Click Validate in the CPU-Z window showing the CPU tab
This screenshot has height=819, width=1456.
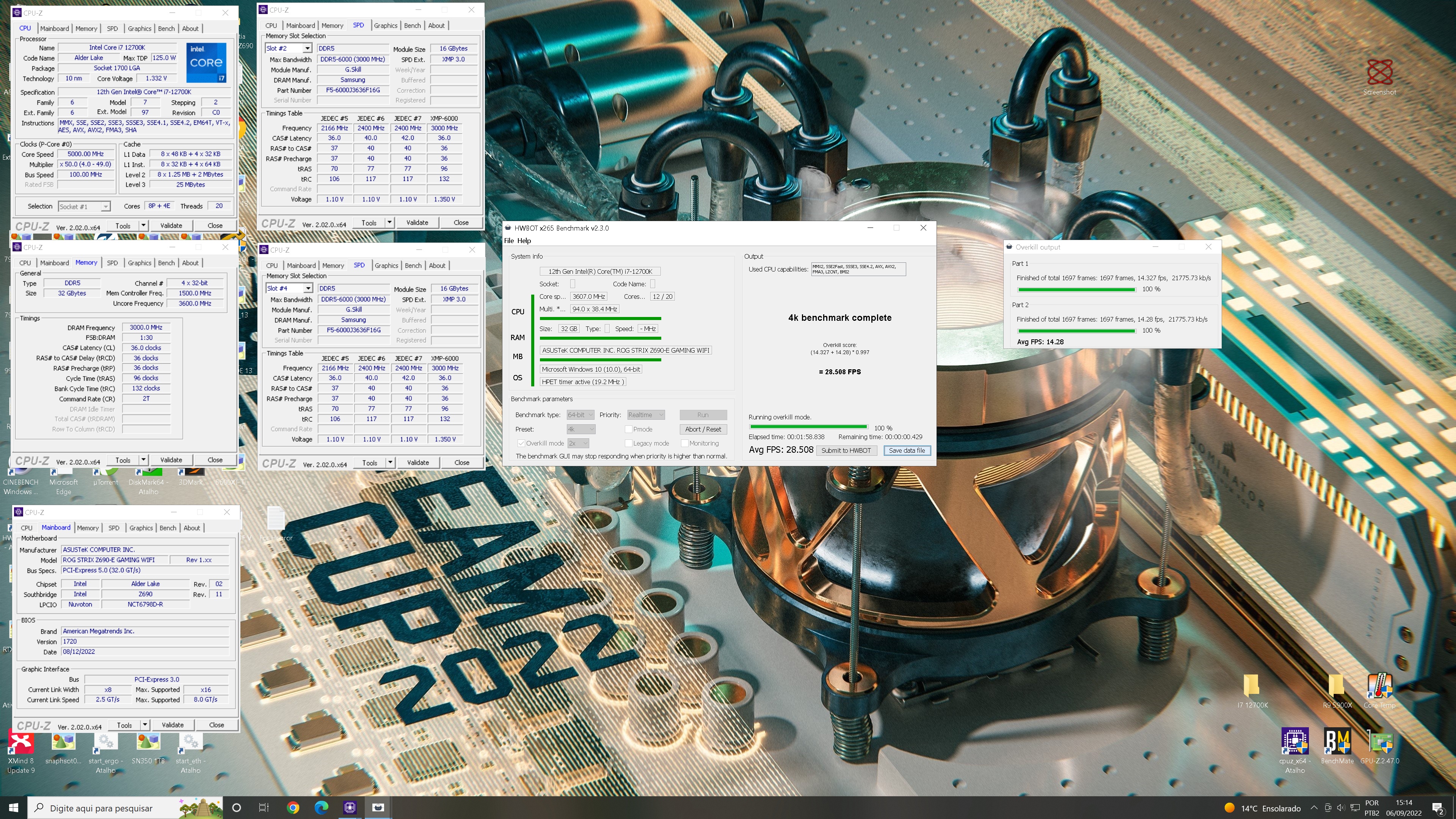[171, 226]
